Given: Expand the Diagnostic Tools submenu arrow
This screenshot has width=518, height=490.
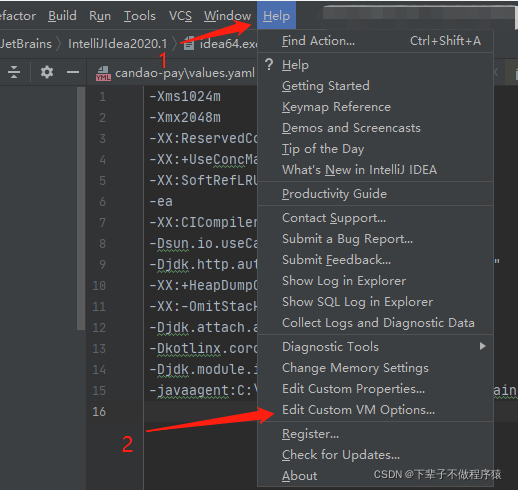Looking at the screenshot, I should pyautogui.click(x=482, y=346).
